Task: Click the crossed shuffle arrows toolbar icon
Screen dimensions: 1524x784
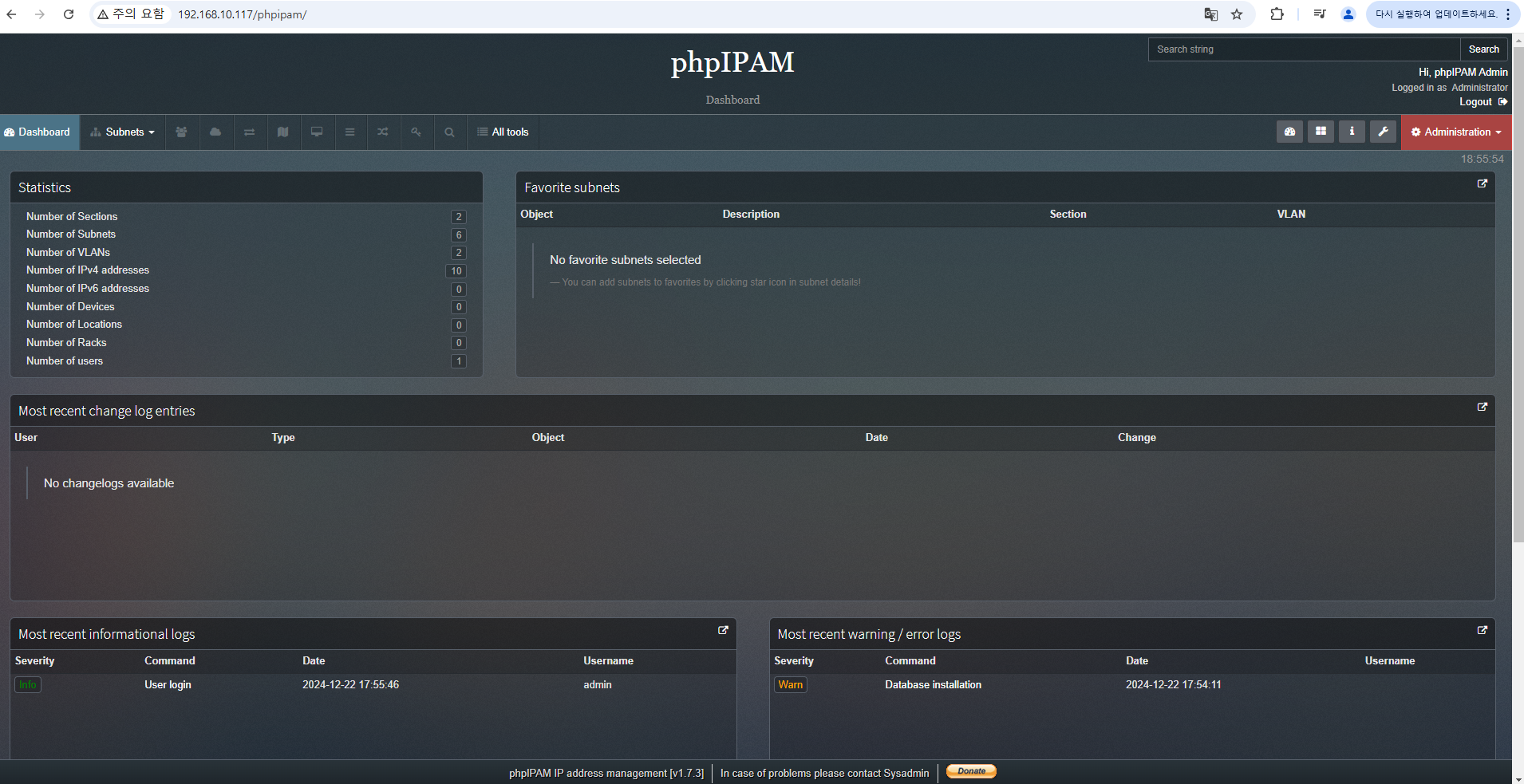Action: (383, 132)
